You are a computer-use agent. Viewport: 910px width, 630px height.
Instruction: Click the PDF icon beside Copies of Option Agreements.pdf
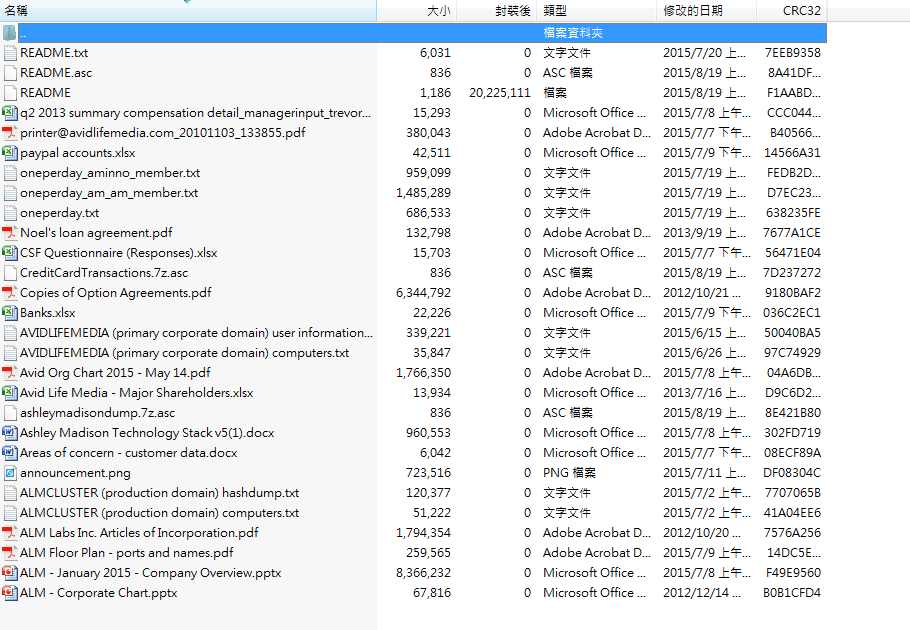tap(10, 293)
